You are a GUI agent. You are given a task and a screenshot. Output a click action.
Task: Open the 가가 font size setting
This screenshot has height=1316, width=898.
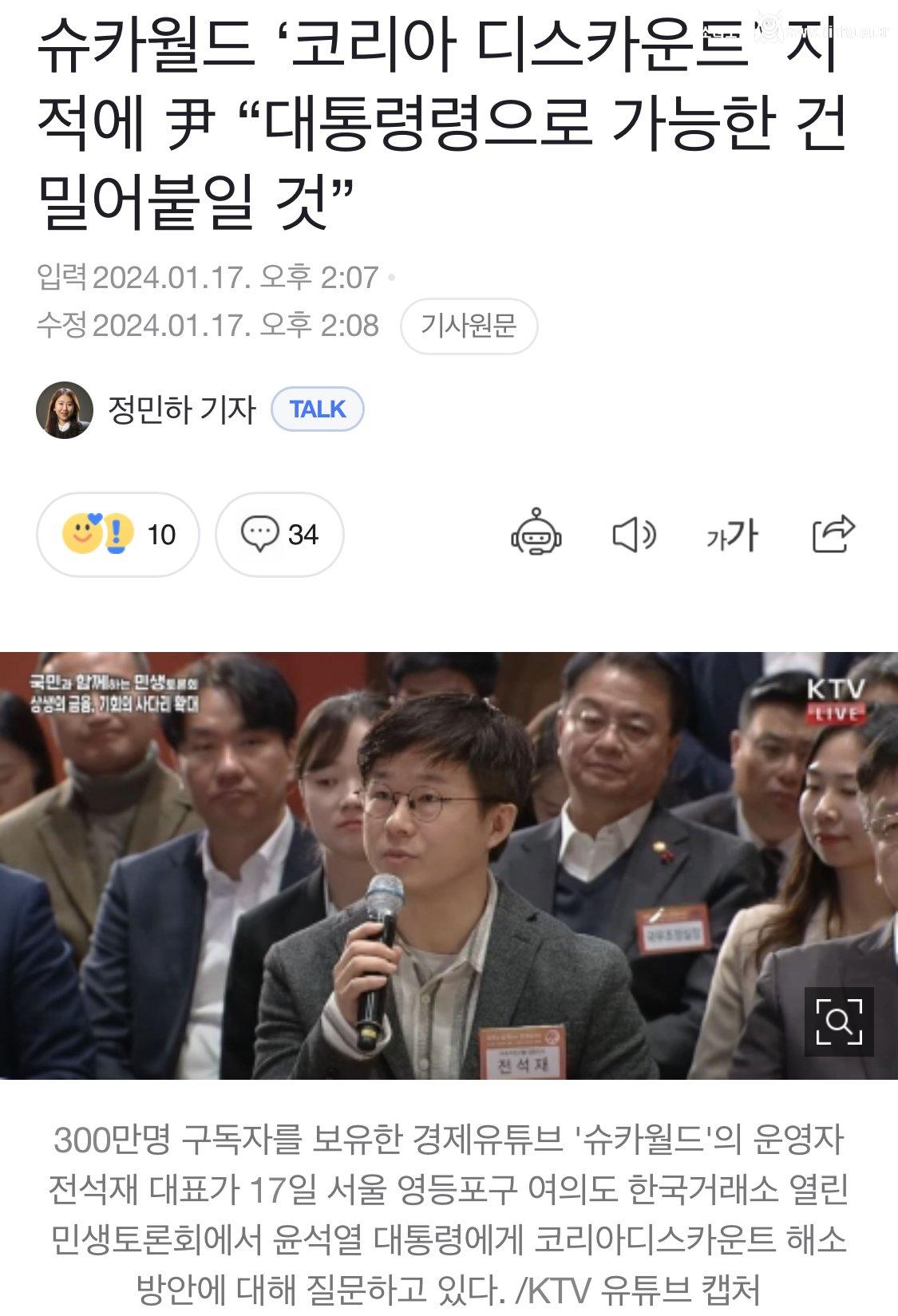732,535
